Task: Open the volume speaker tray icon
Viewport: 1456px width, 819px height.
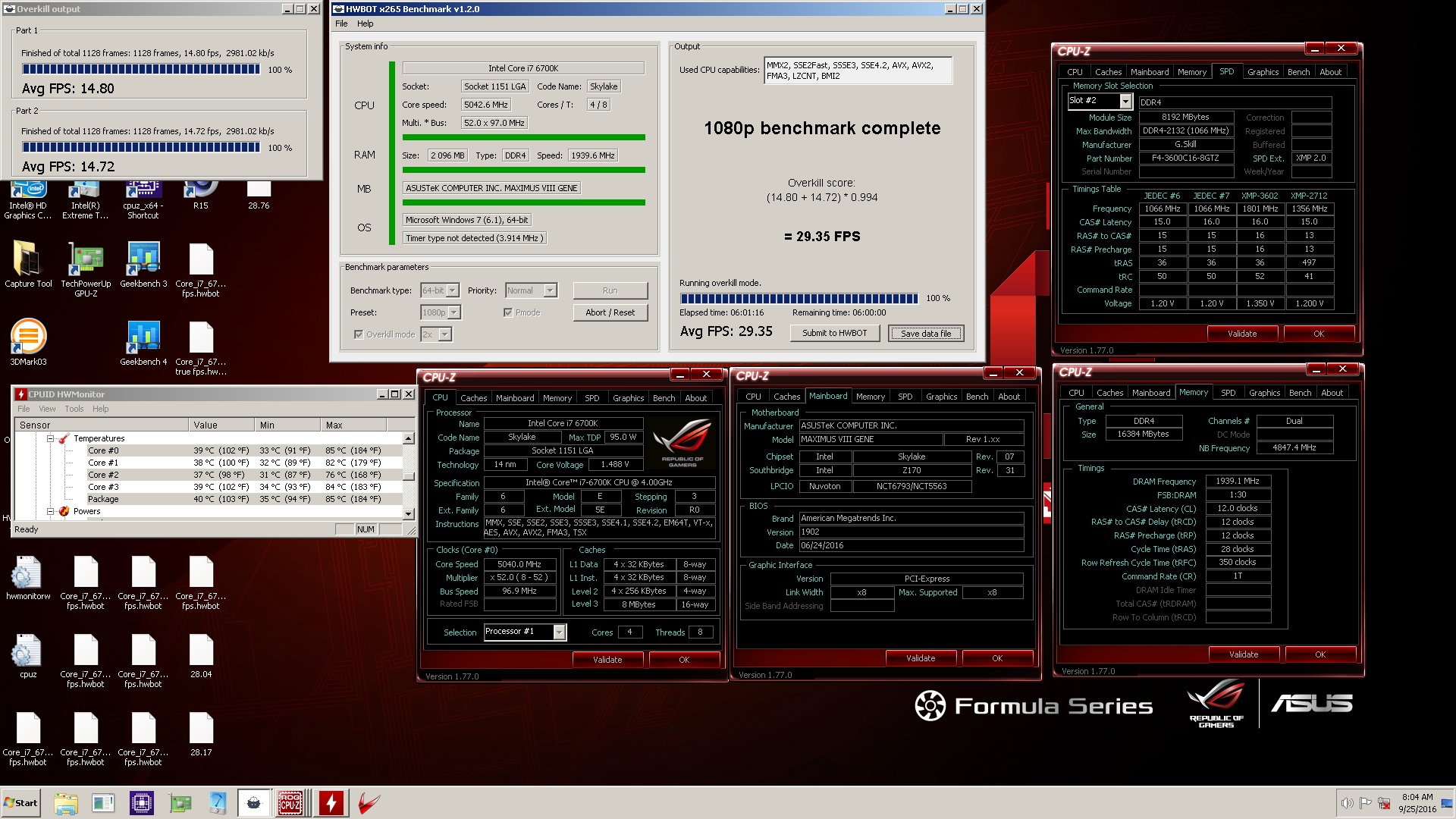Action: (x=1347, y=803)
